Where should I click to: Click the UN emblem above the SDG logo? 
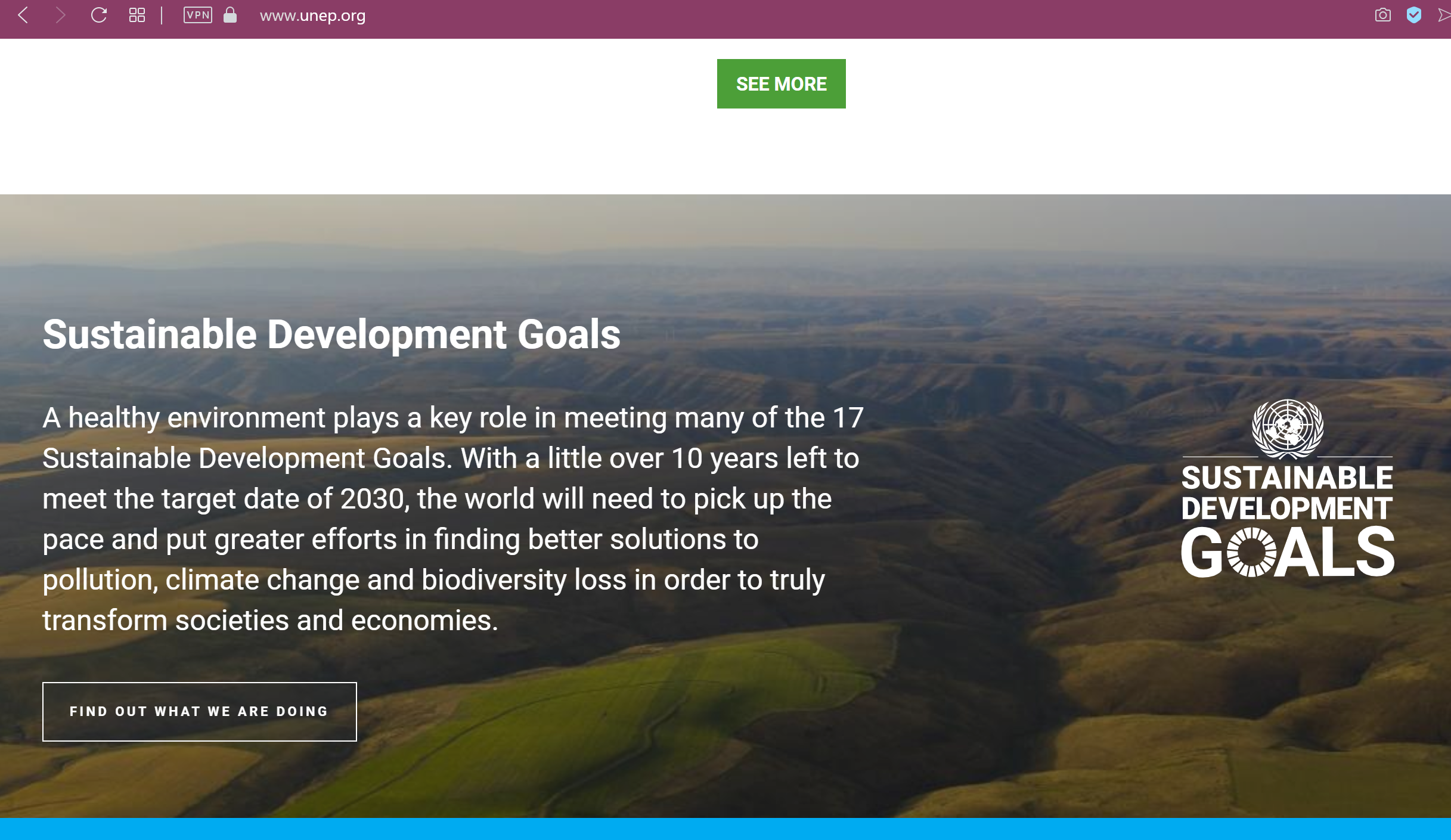pyautogui.click(x=1288, y=428)
